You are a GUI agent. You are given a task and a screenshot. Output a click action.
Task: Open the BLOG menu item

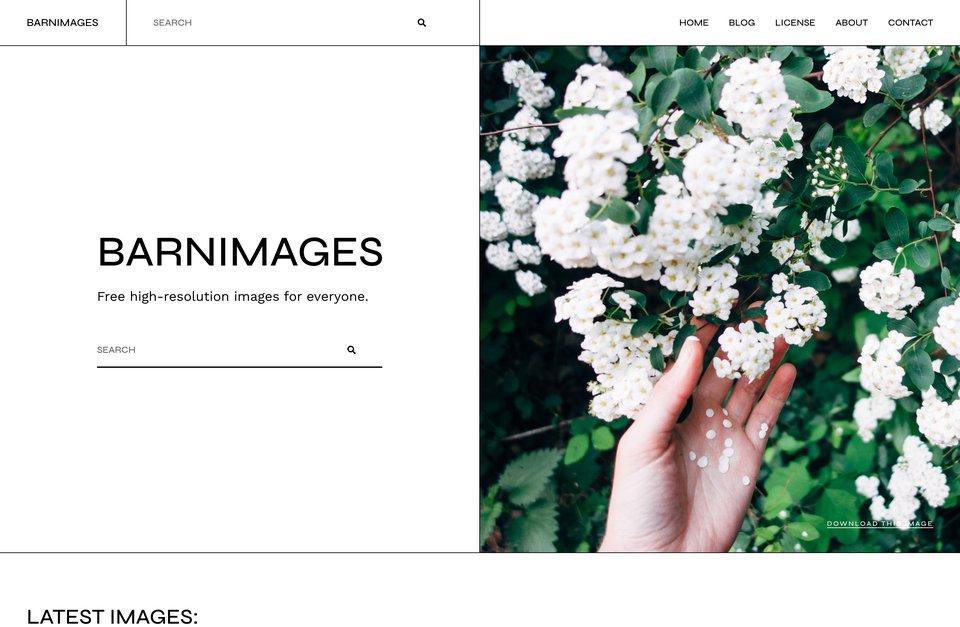(x=741, y=23)
